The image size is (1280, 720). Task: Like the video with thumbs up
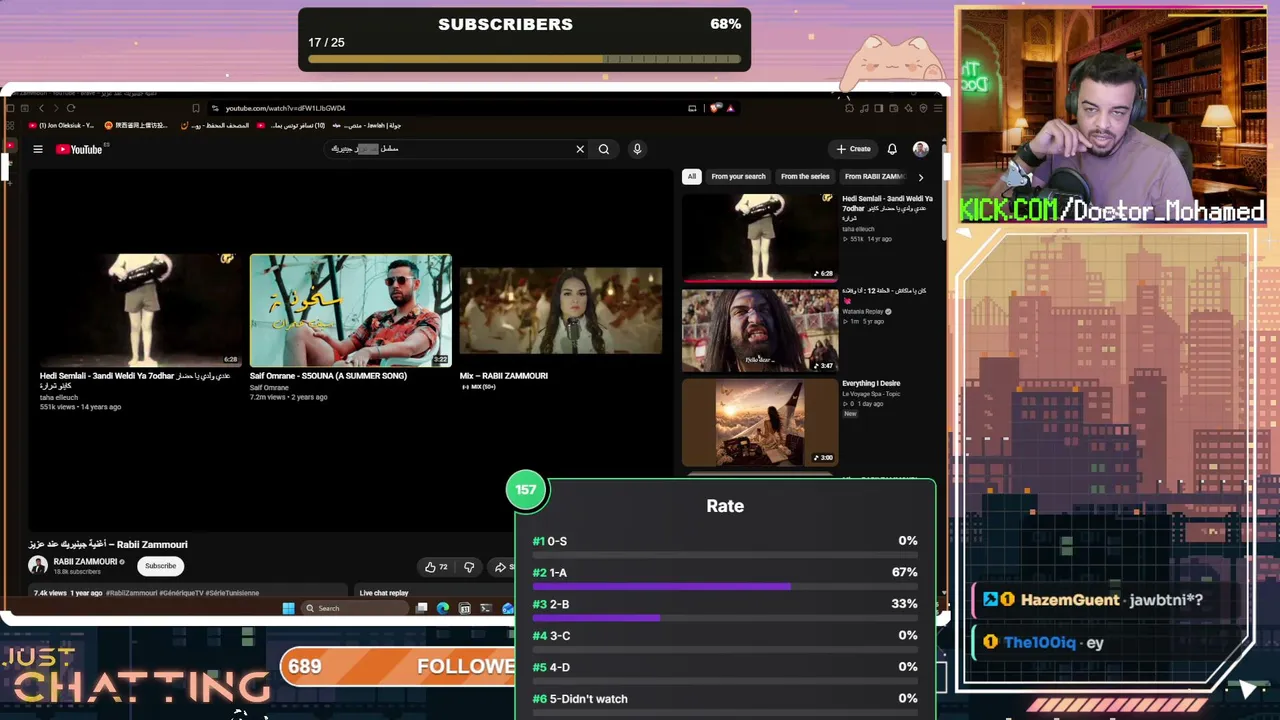(x=436, y=567)
